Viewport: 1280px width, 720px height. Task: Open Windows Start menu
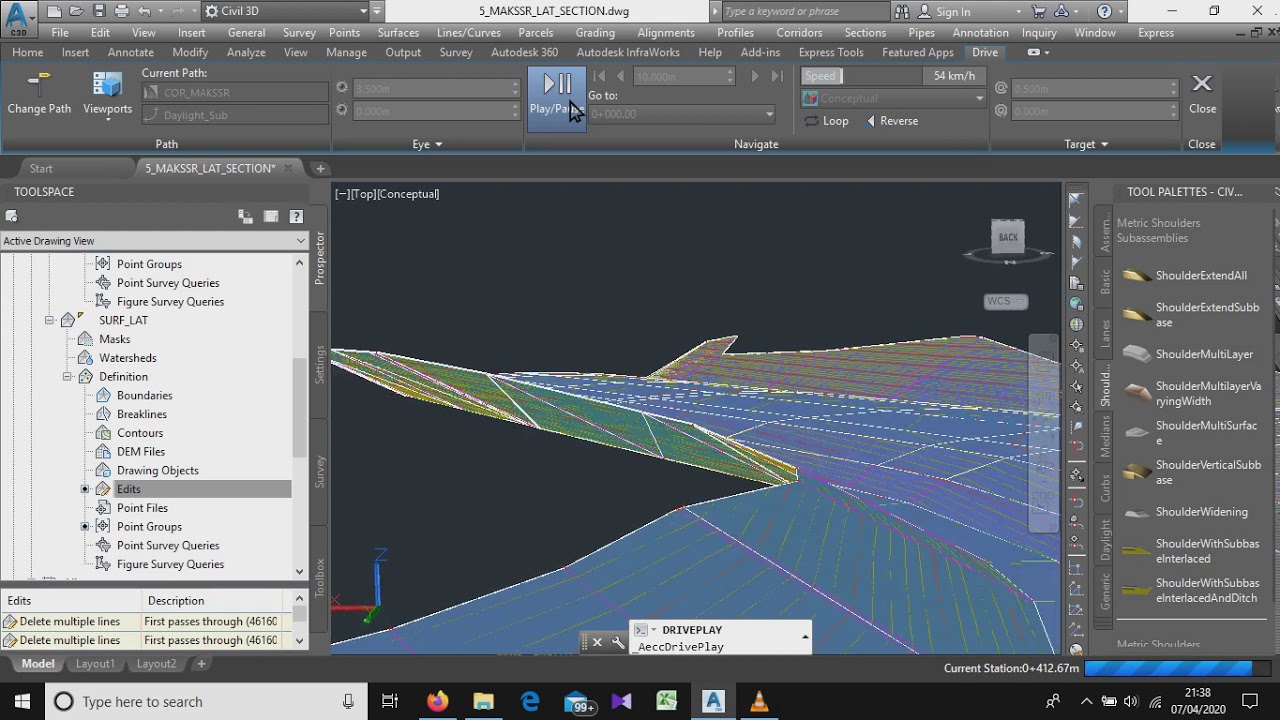pos(22,701)
